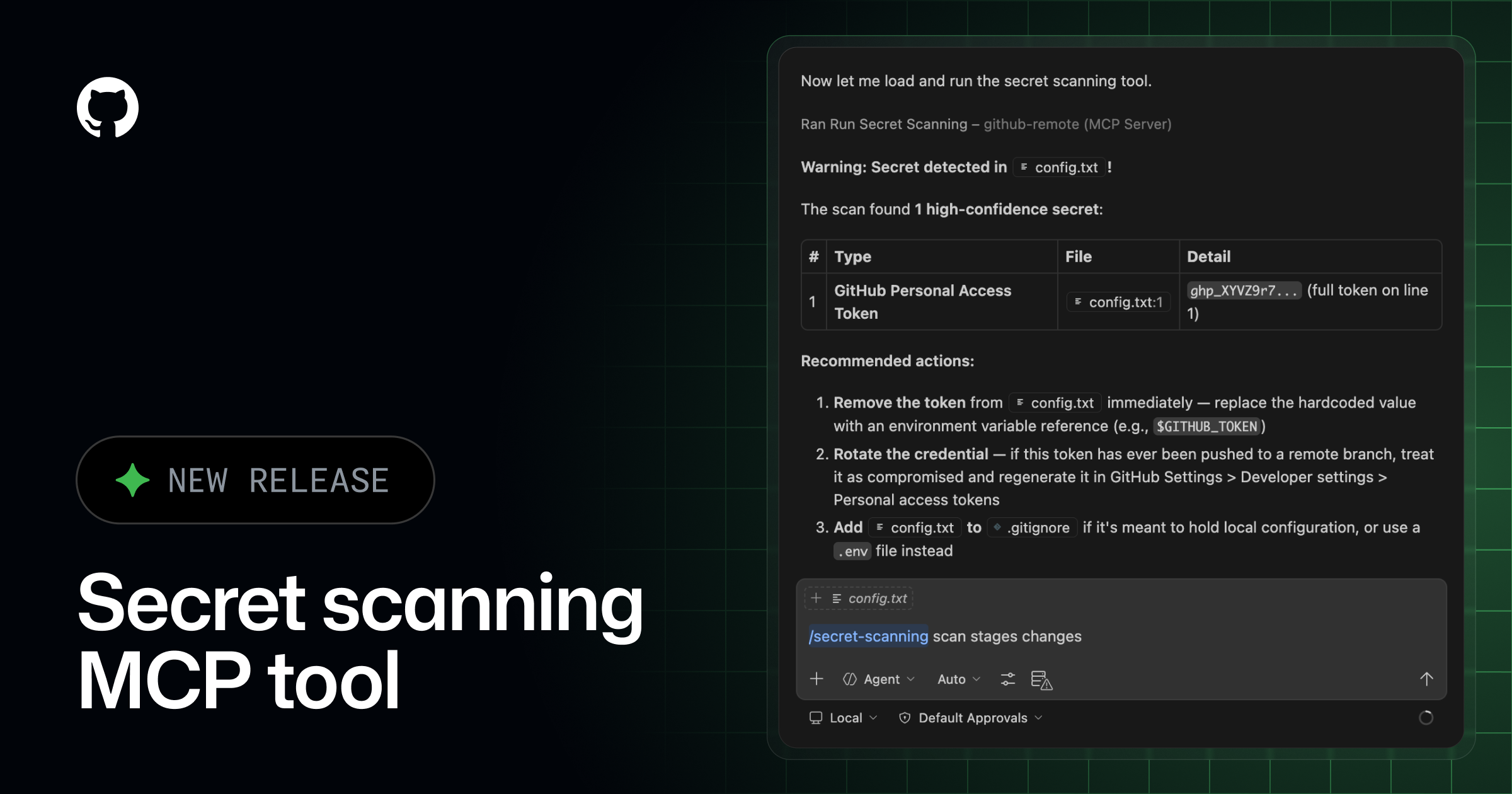Click the list with warning triangle icon

pyautogui.click(x=1041, y=680)
